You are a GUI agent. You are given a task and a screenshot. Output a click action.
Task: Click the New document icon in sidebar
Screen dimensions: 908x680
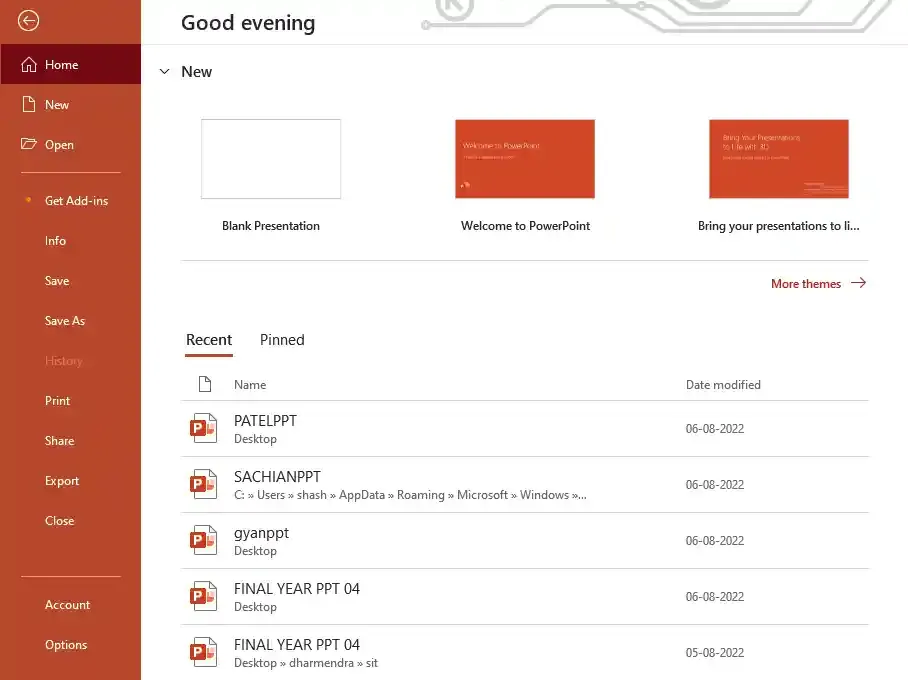pos(28,104)
